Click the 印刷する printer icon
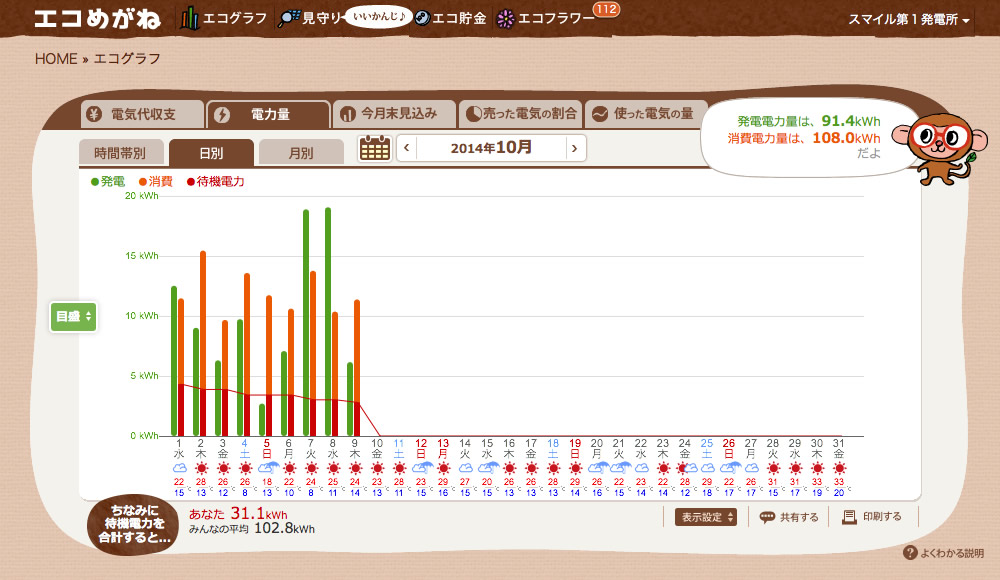1000x580 pixels. [849, 517]
